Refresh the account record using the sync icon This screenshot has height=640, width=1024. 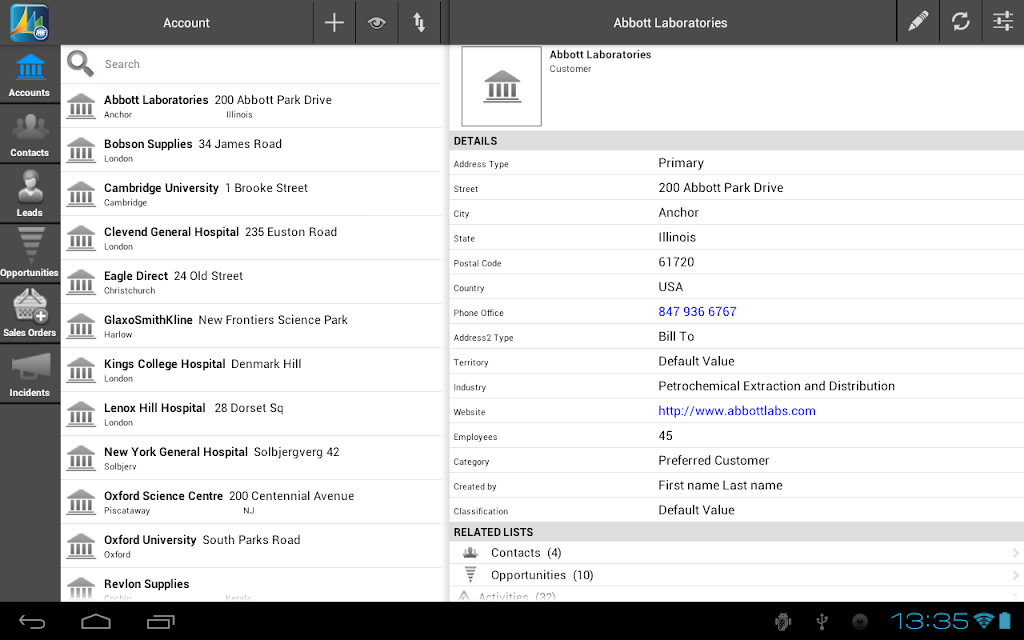[960, 22]
